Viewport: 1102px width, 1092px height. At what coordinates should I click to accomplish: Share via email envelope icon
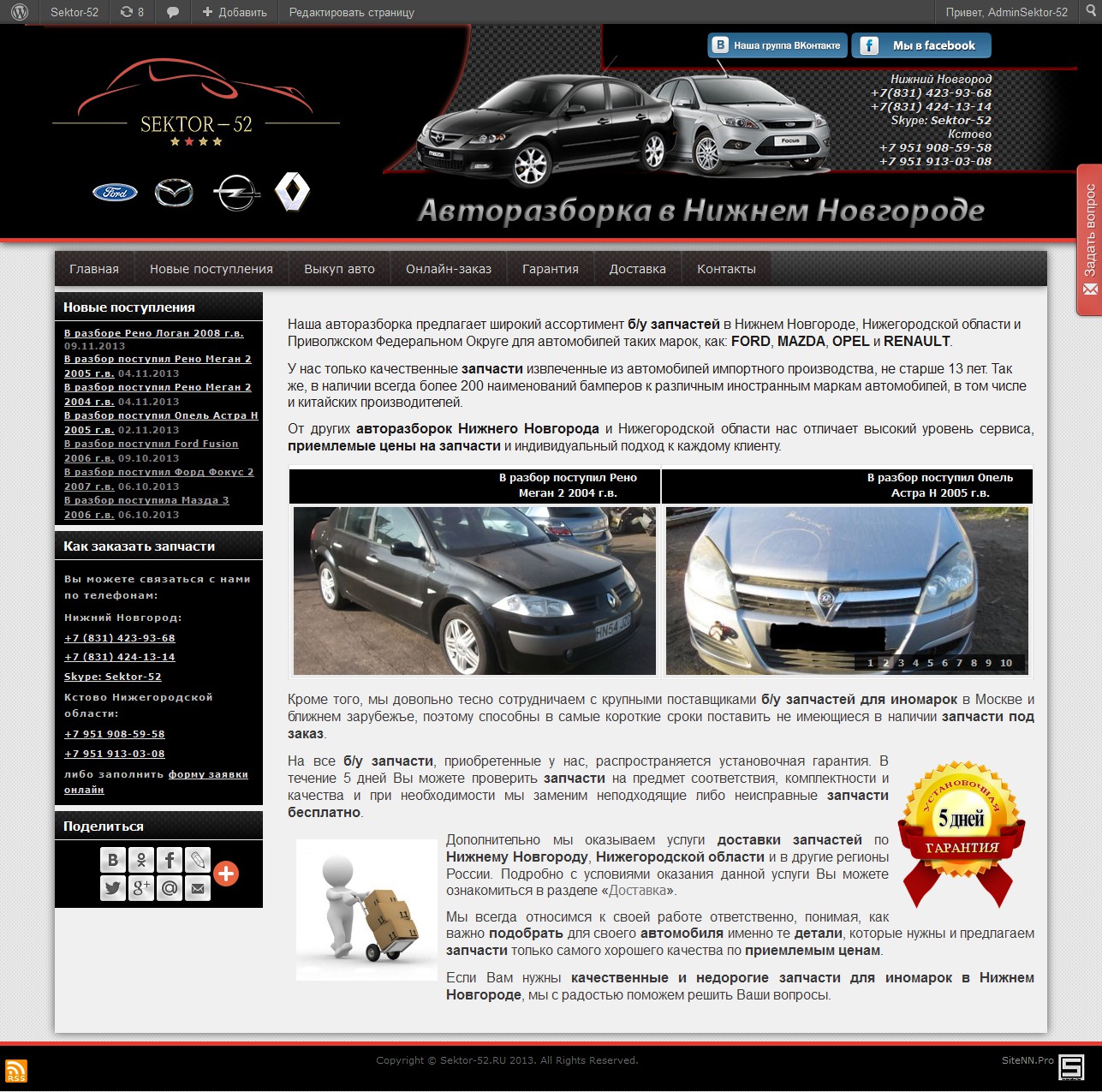coord(198,888)
